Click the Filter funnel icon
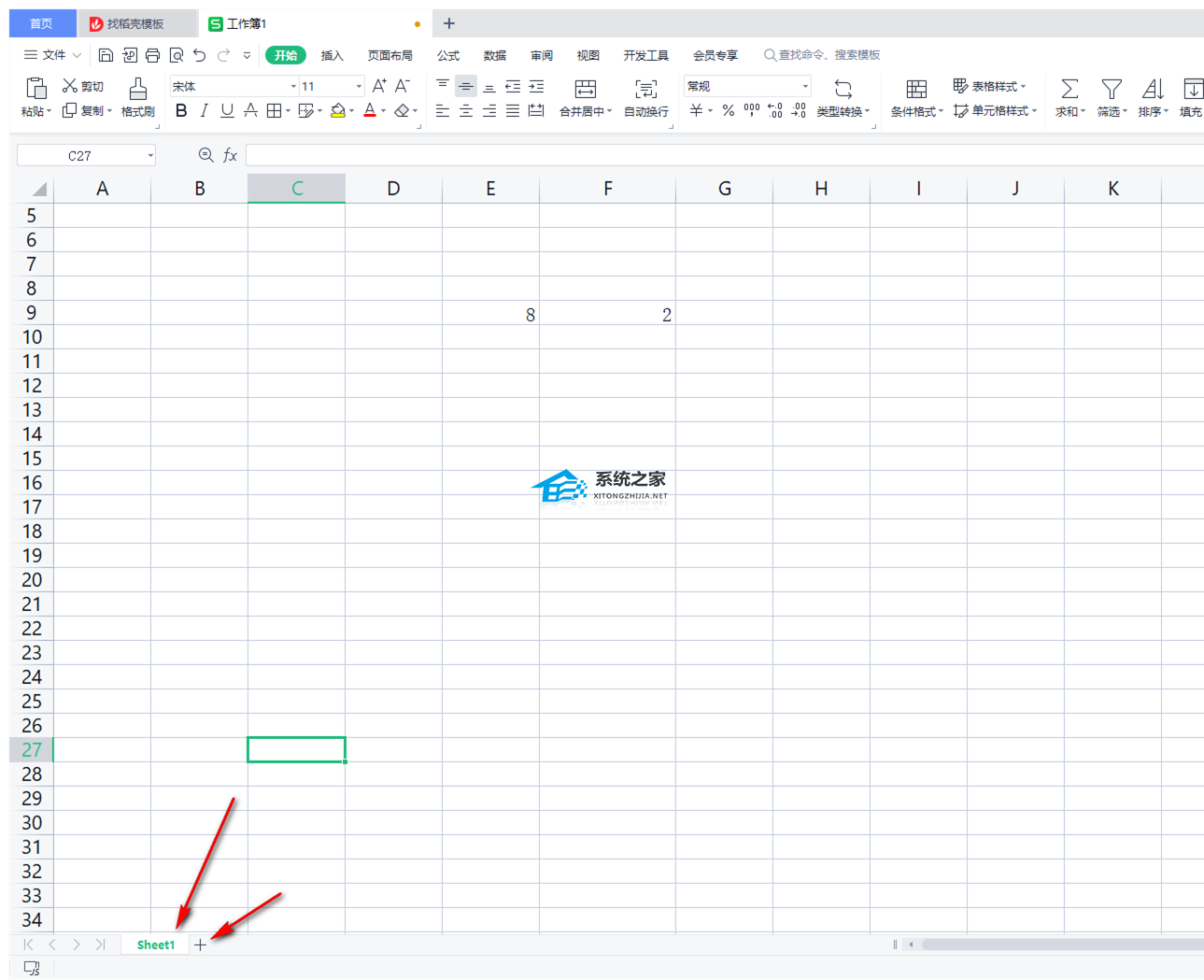The width and height of the screenshot is (1204, 980). pyautogui.click(x=1111, y=90)
